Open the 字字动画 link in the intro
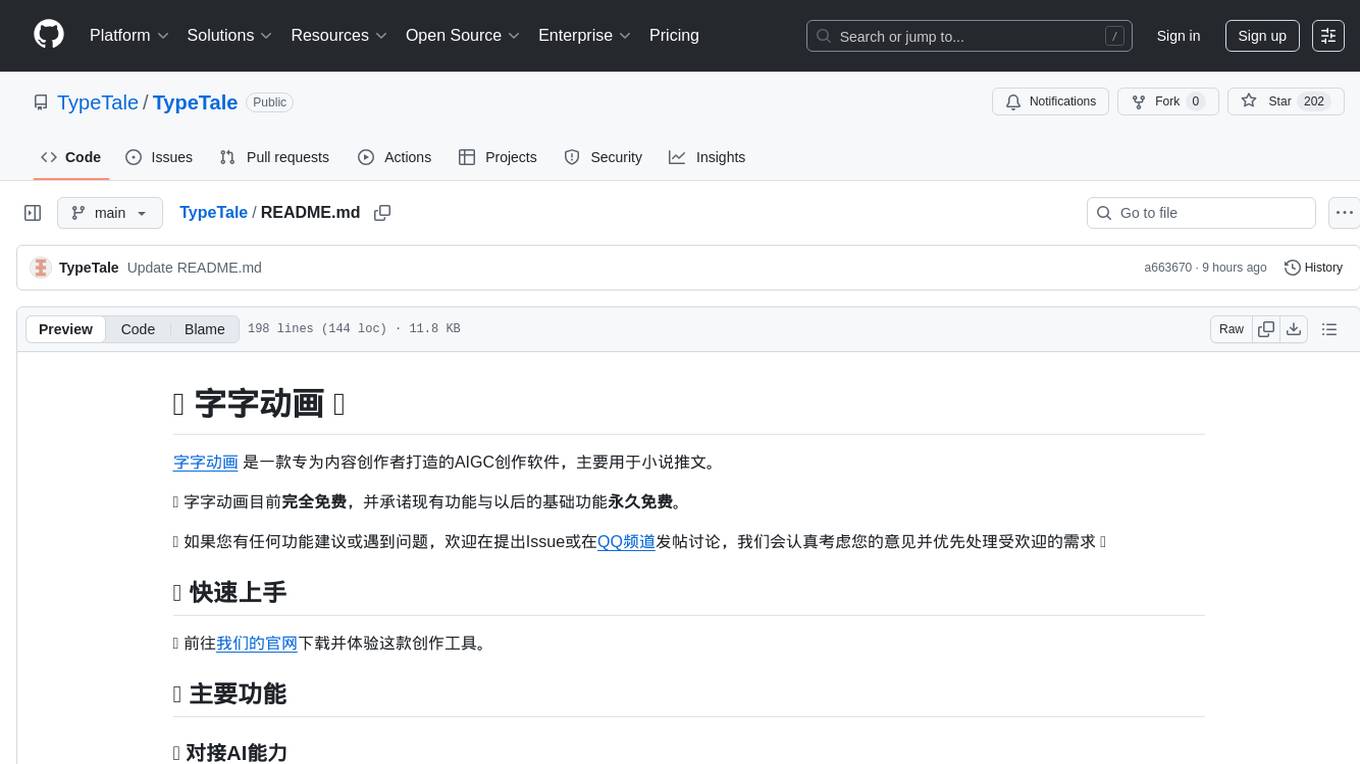This screenshot has height=764, width=1360. [206, 462]
